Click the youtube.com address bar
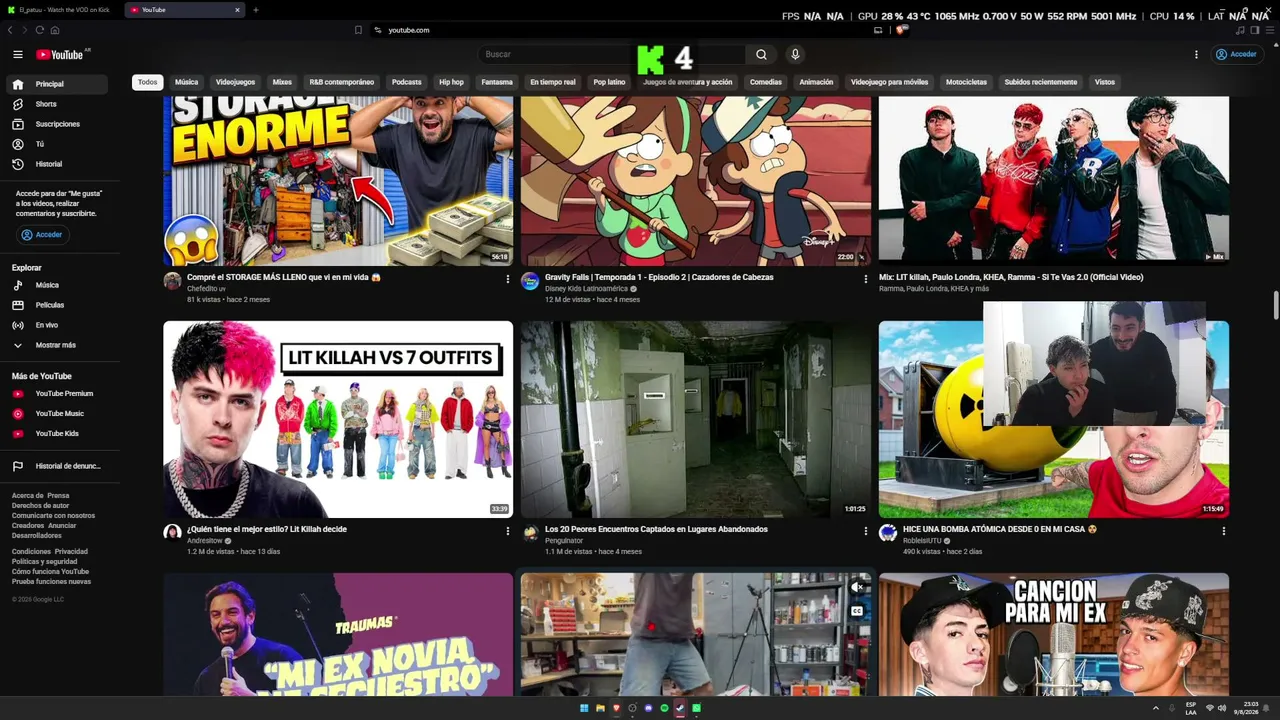Image resolution: width=1280 pixels, height=720 pixels. [x=620, y=30]
